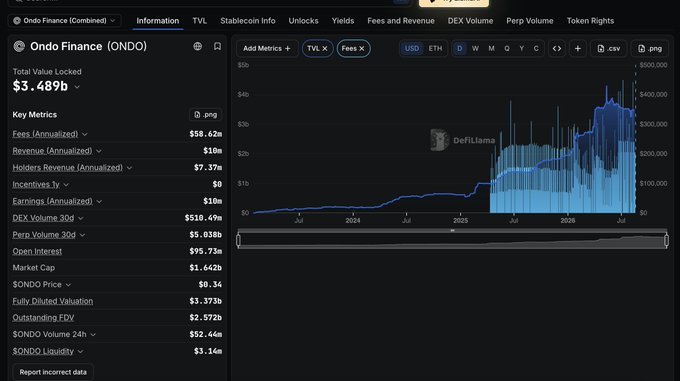680x381 pixels.
Task: Expand $ONDO Liquidity details
Action: pos(81,352)
